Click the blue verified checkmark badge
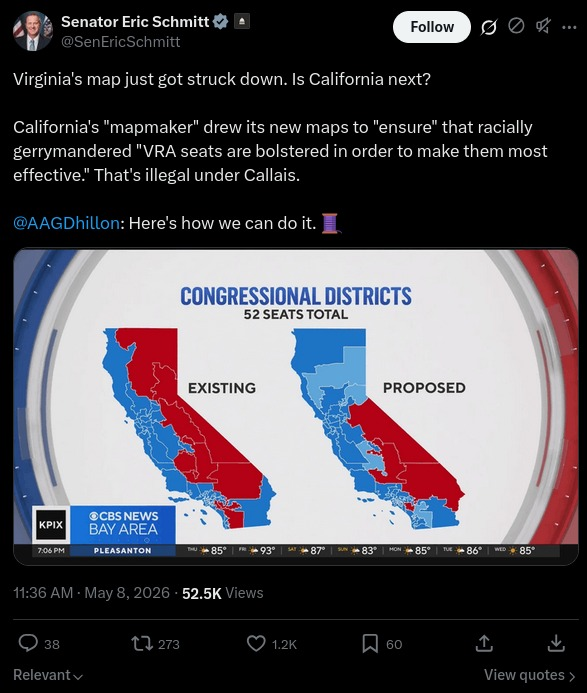The height and width of the screenshot is (693, 587). click(x=221, y=21)
